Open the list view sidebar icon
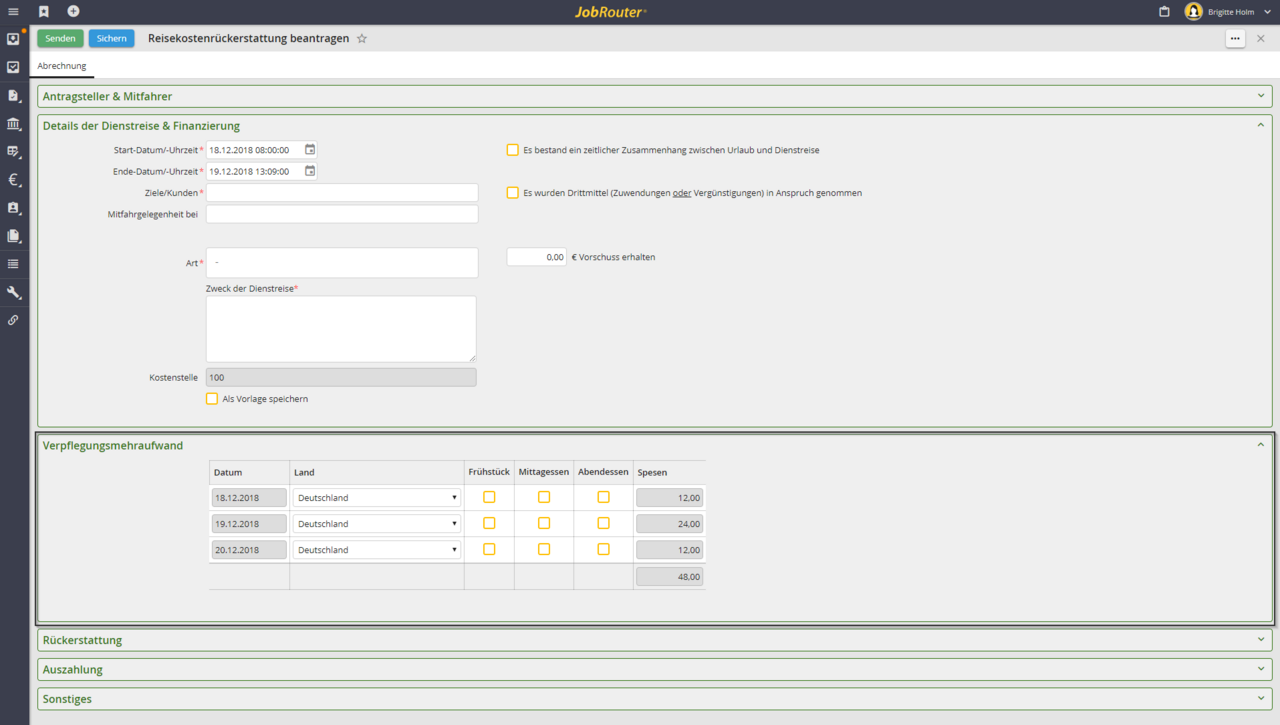This screenshot has width=1280, height=725. click(x=13, y=264)
